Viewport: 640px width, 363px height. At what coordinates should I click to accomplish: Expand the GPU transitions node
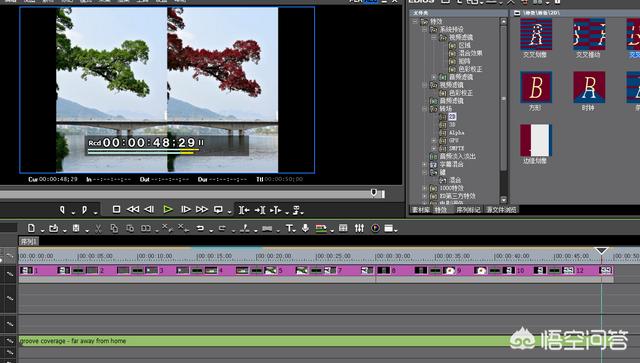[434, 140]
